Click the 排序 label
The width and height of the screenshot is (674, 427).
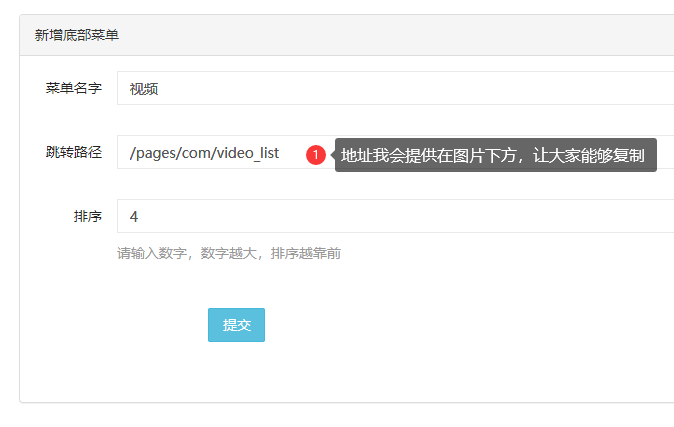88,216
